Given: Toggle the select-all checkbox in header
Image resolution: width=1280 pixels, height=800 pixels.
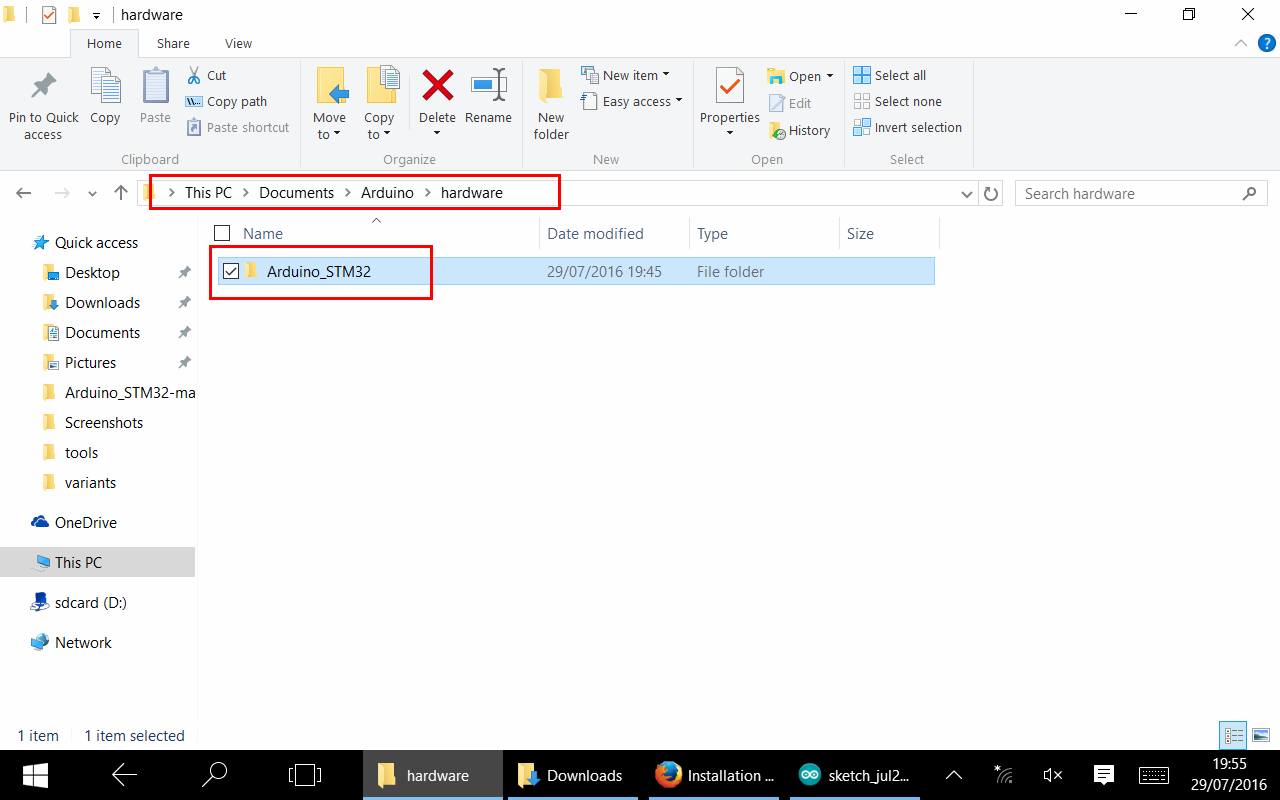Looking at the screenshot, I should click(x=223, y=233).
